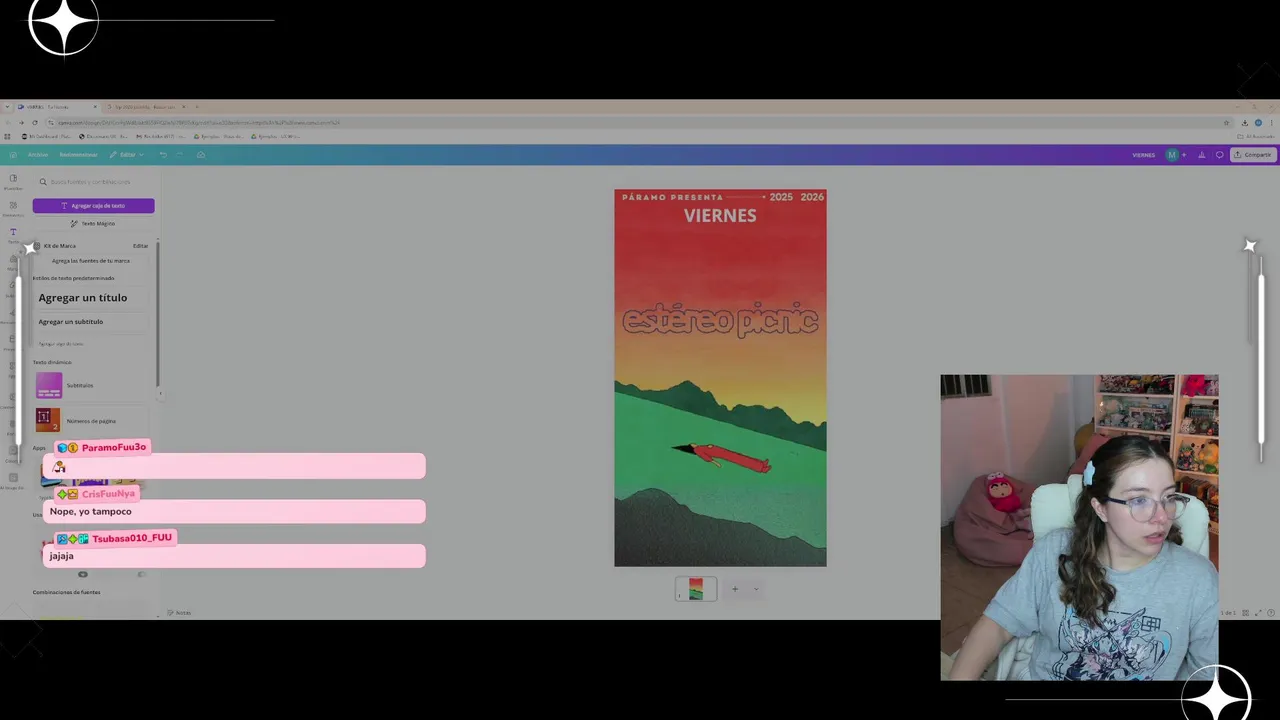The width and height of the screenshot is (1280, 720).
Task: Select PÁRAMO PRESENTA text on poster
Action: click(672, 197)
